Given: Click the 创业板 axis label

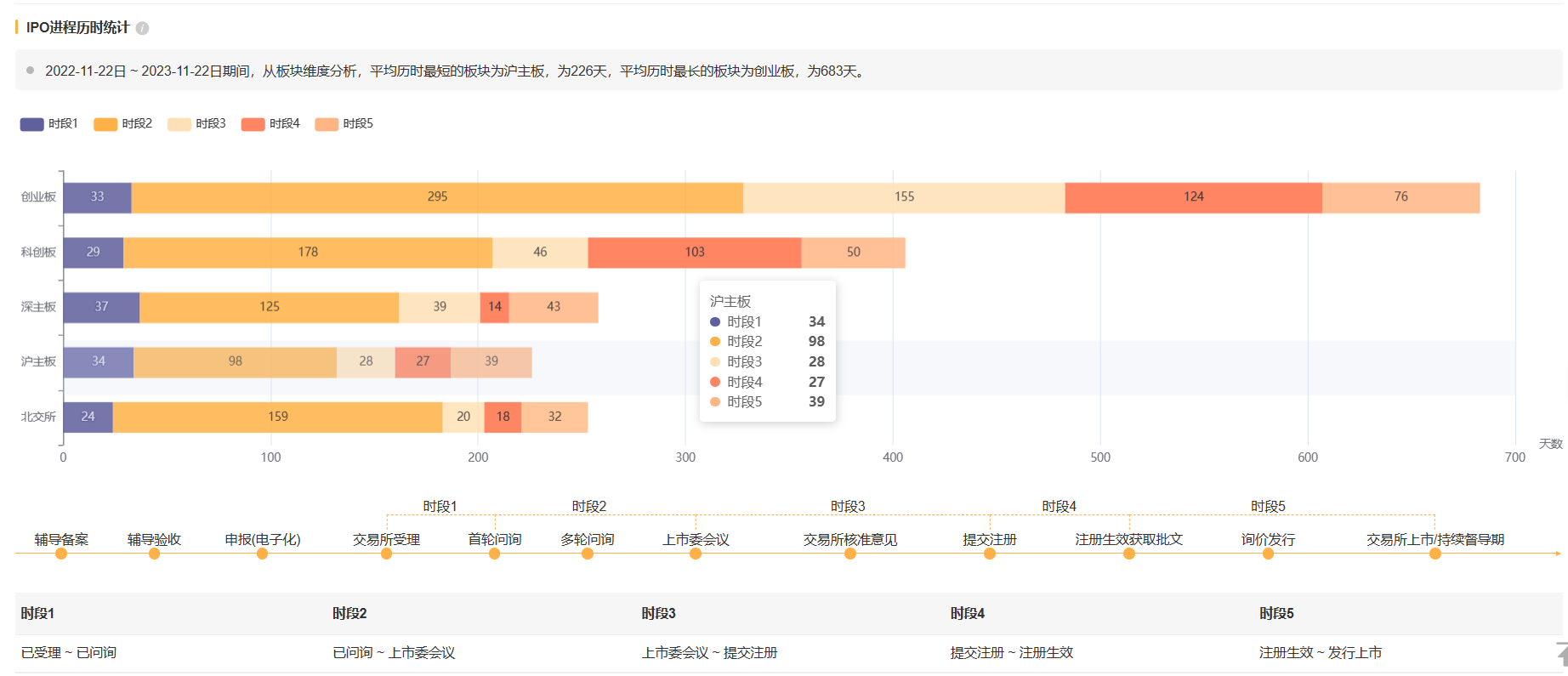Looking at the screenshot, I should click(x=38, y=197).
